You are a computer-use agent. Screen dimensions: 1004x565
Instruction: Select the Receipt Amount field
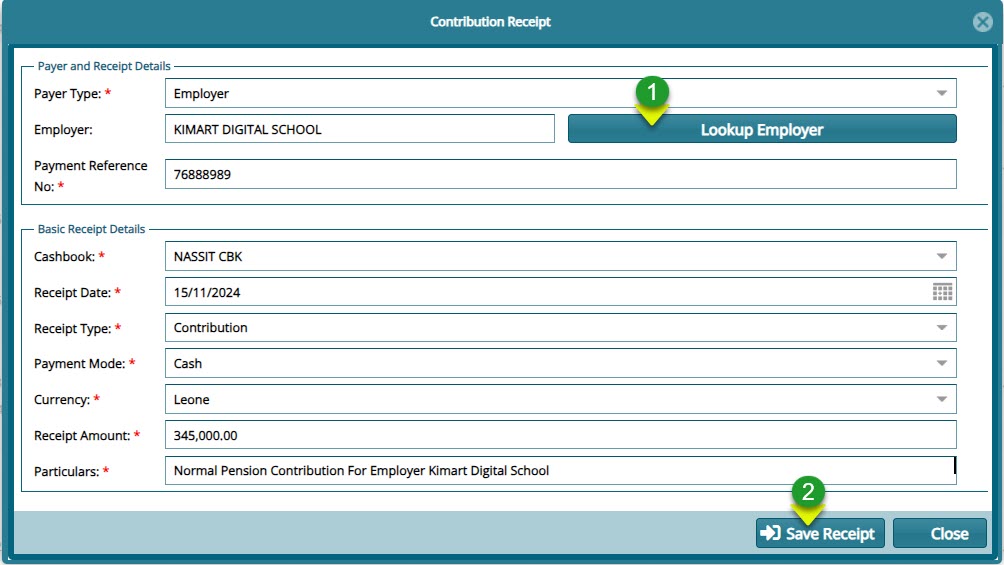pos(560,435)
